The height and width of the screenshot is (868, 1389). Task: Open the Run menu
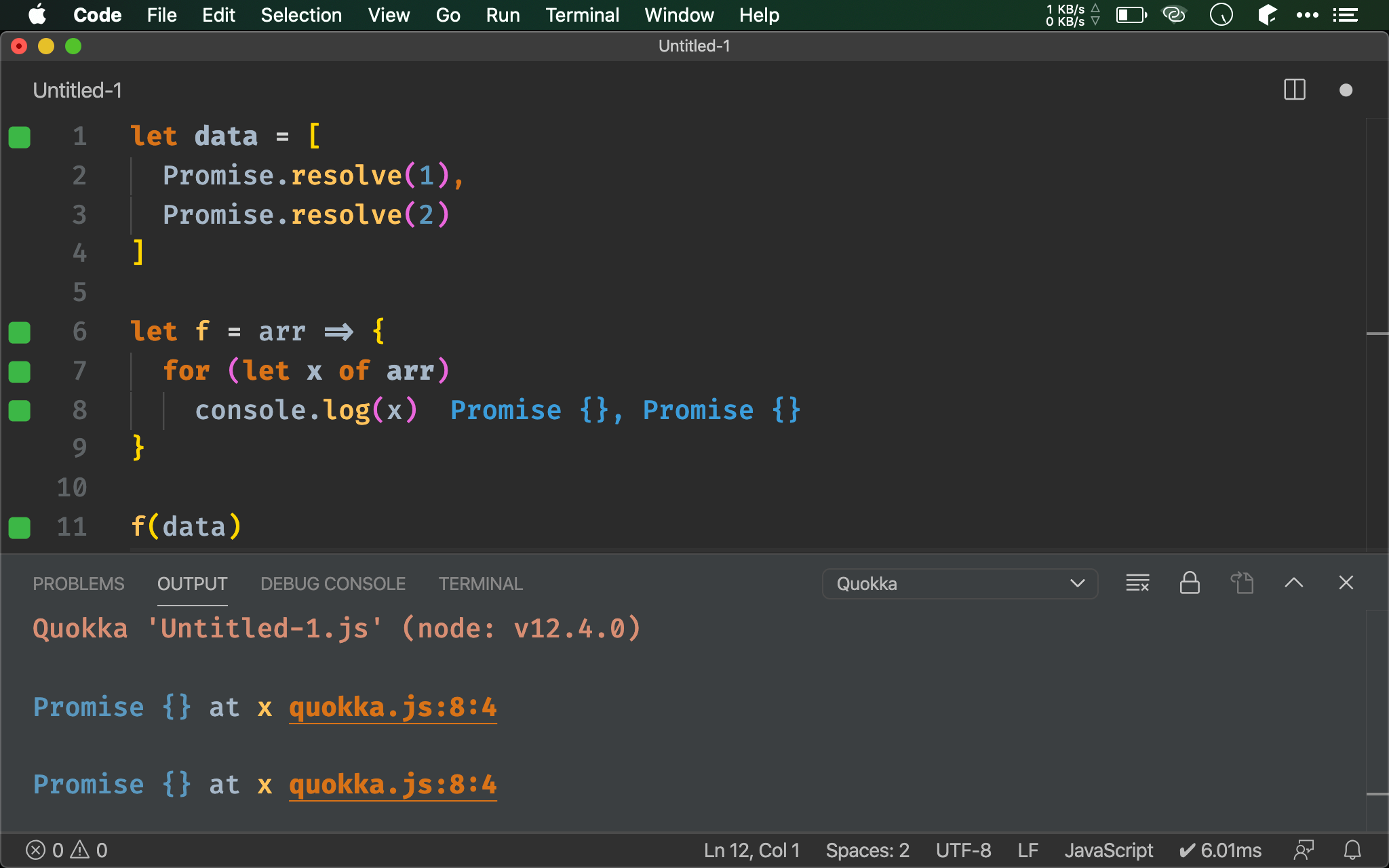coord(503,15)
